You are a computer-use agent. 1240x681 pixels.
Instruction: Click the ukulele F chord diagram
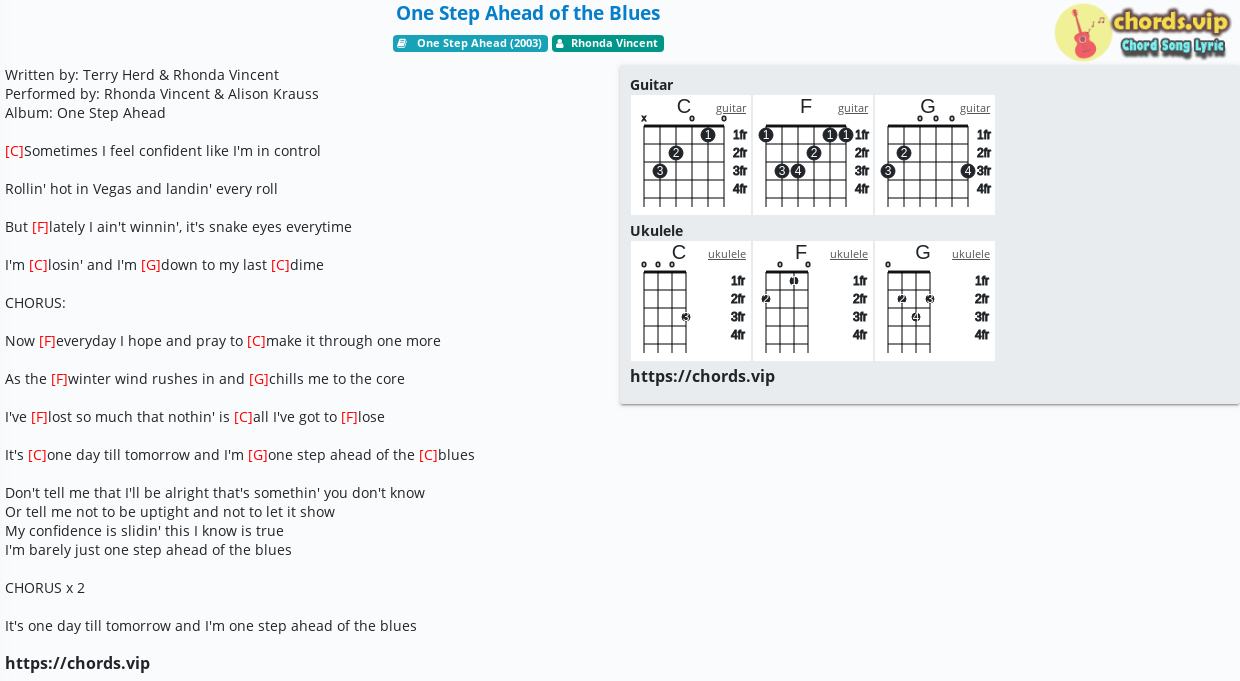coord(813,301)
